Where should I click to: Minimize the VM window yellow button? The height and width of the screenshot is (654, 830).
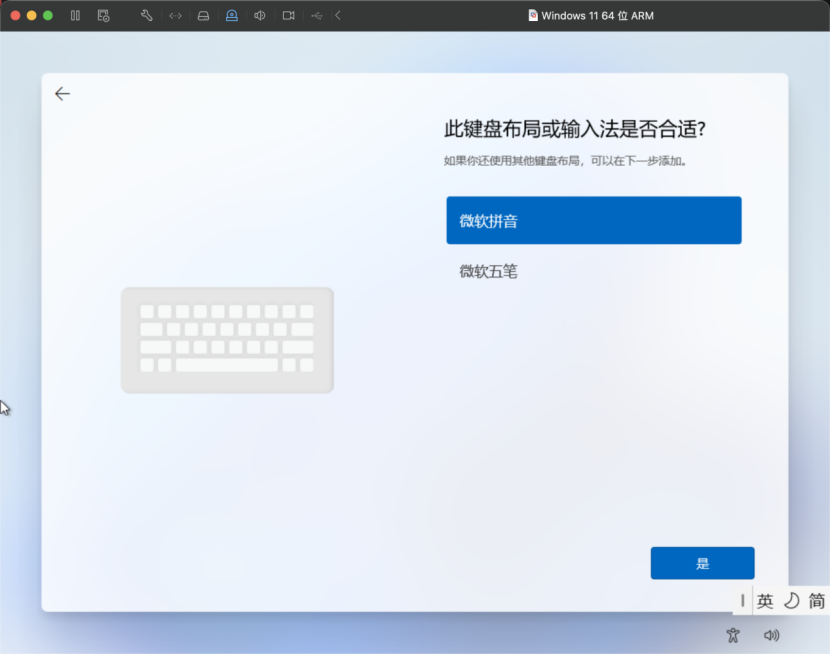32,15
